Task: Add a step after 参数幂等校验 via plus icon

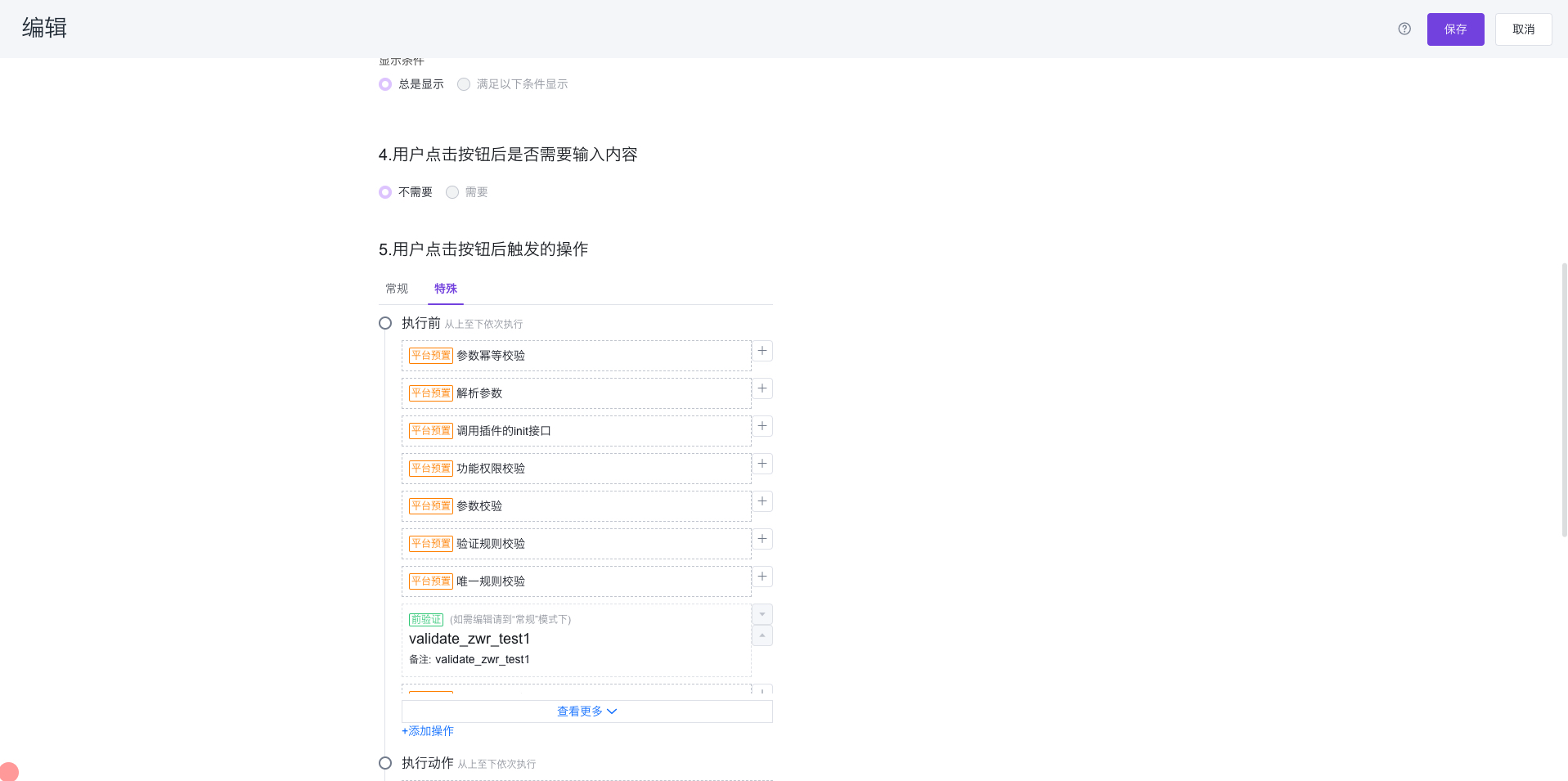Action: pos(762,350)
